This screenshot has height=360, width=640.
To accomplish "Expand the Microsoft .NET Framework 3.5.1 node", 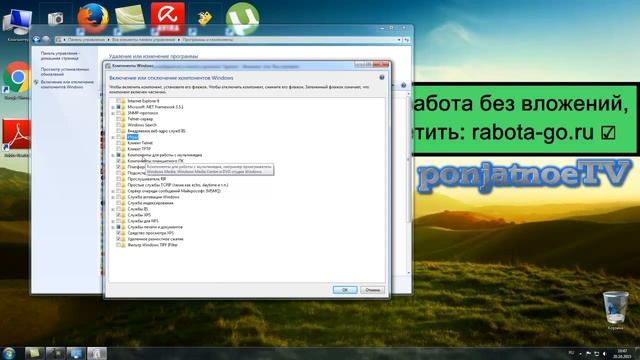I will tap(113, 107).
